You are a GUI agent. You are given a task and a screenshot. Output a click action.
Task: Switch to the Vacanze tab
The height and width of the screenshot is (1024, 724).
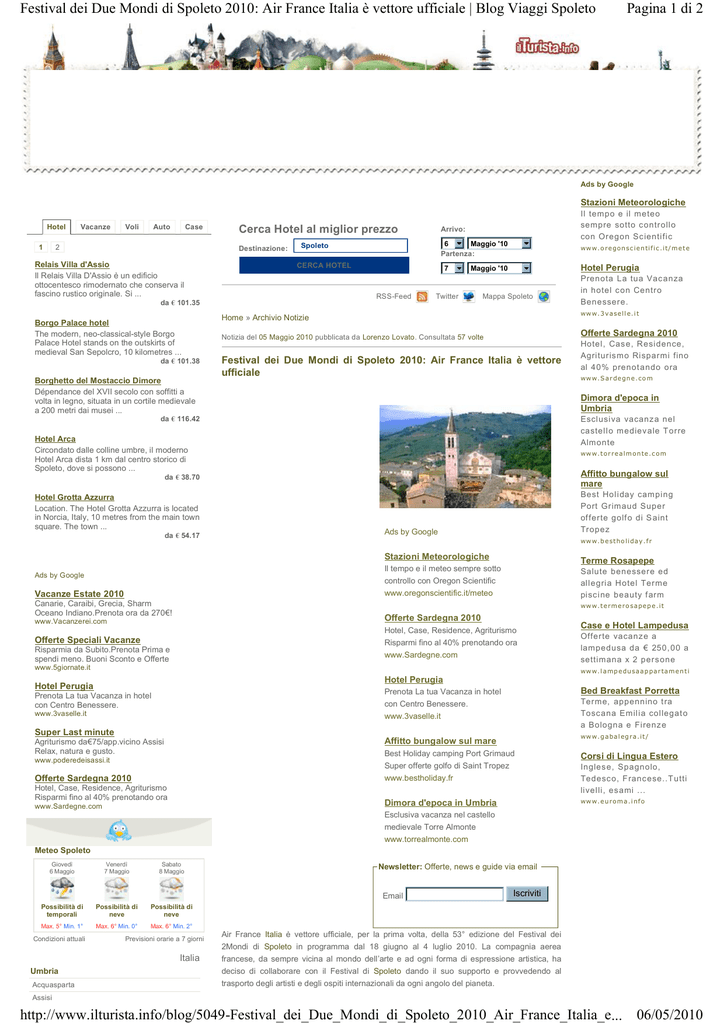96,227
